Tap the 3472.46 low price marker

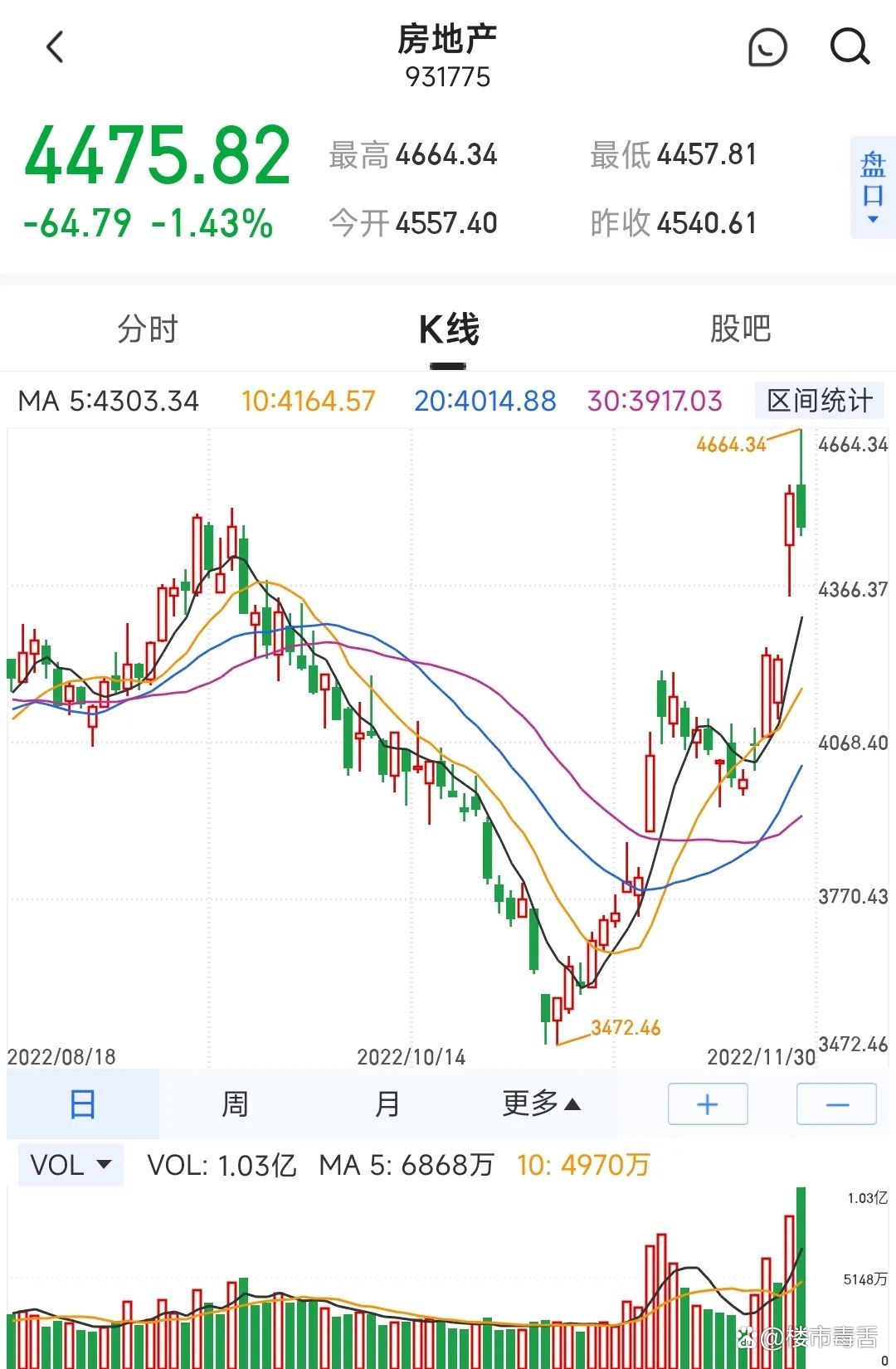pos(626,1028)
